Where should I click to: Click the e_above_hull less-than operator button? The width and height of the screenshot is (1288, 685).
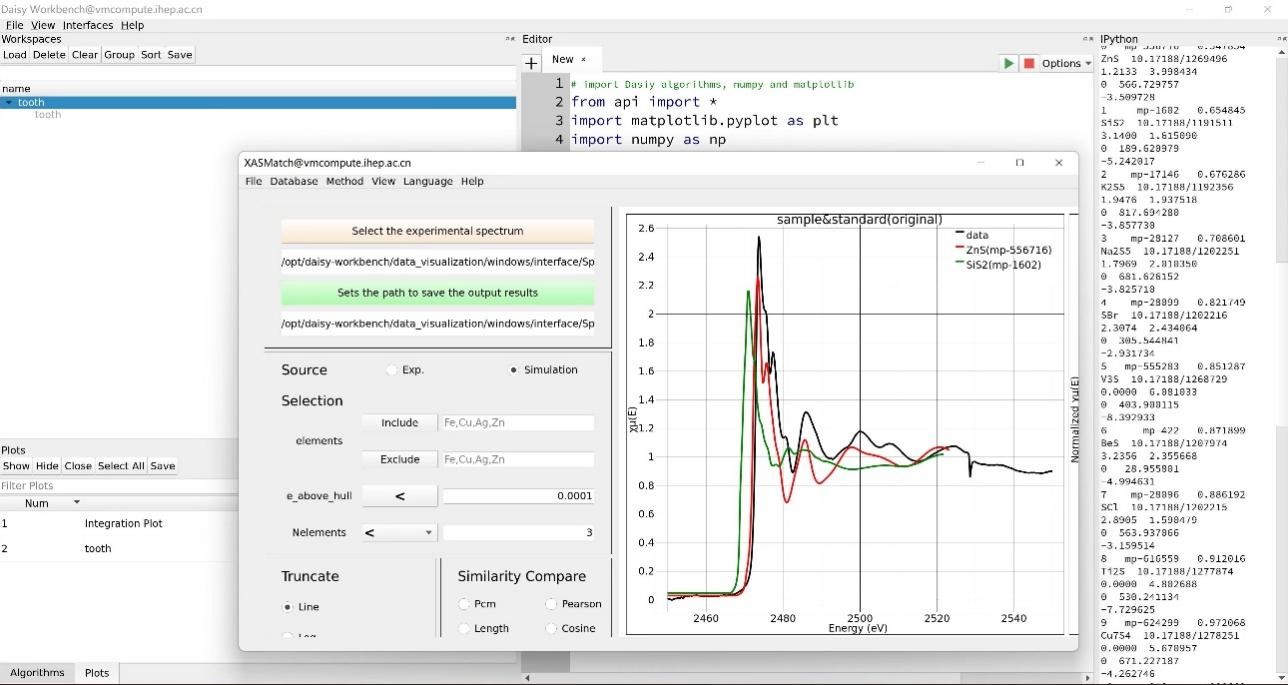coord(399,496)
